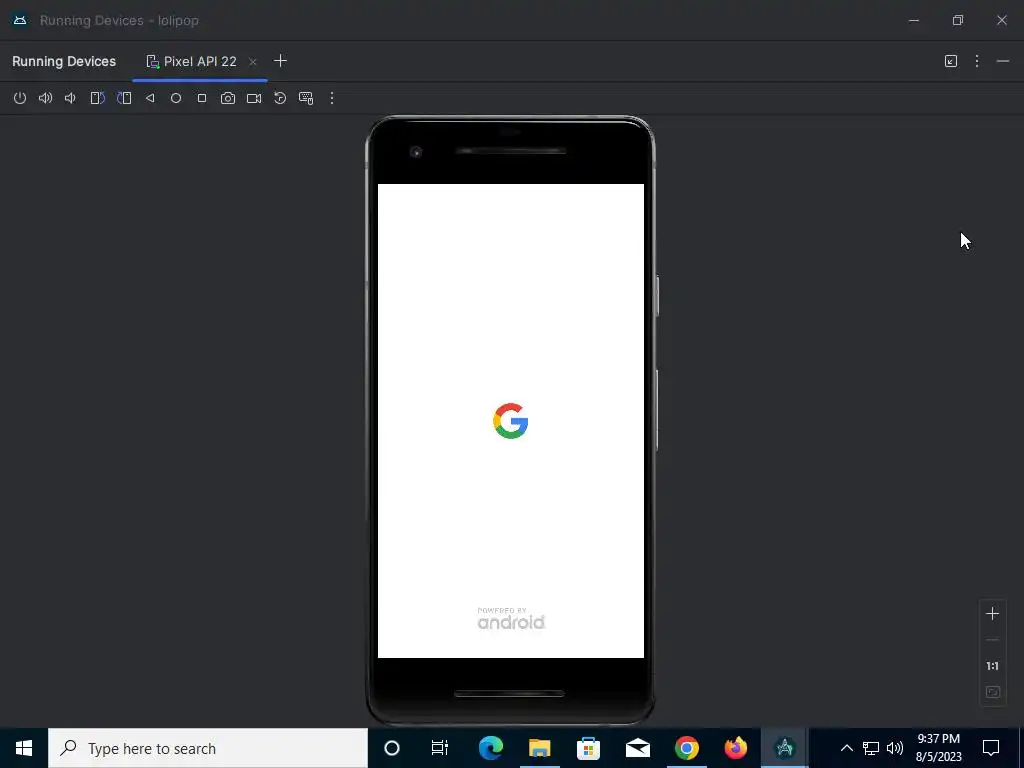Tap the emulator Home circle button
This screenshot has width=1024, height=768.
pyautogui.click(x=176, y=98)
